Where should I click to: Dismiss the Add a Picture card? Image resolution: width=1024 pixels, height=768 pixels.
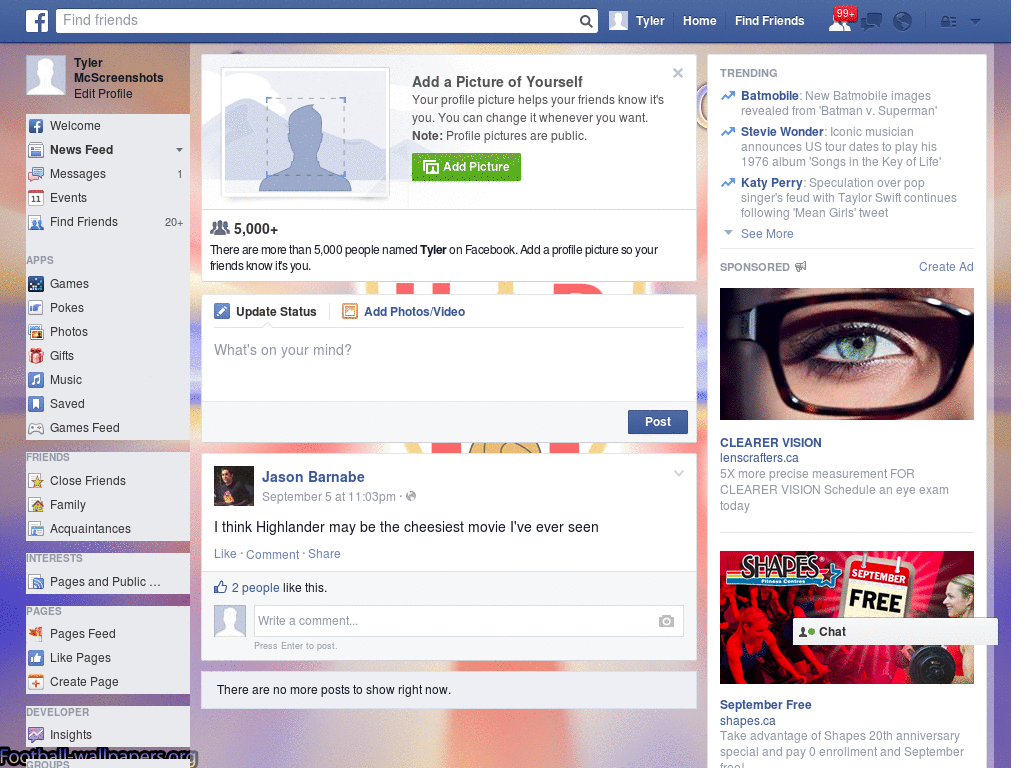click(678, 73)
